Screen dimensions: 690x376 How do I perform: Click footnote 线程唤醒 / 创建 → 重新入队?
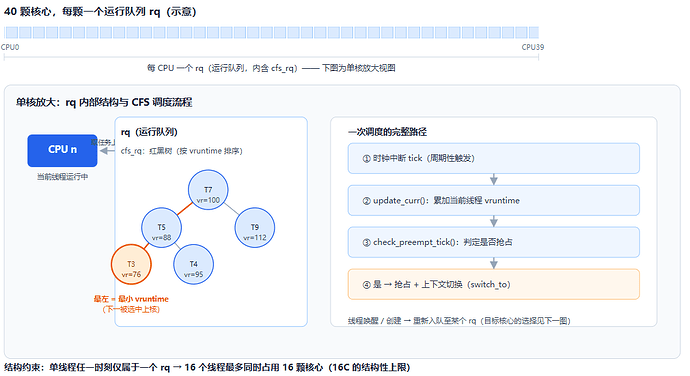click(459, 321)
